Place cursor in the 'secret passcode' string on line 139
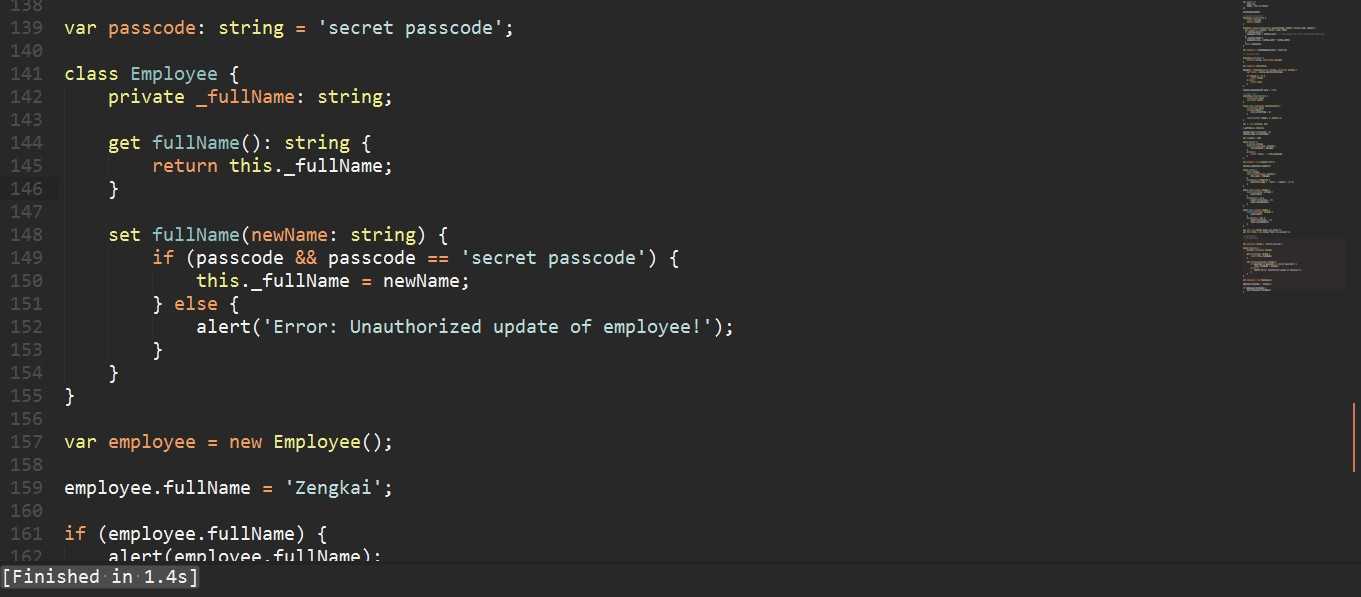1361x597 pixels. click(411, 28)
